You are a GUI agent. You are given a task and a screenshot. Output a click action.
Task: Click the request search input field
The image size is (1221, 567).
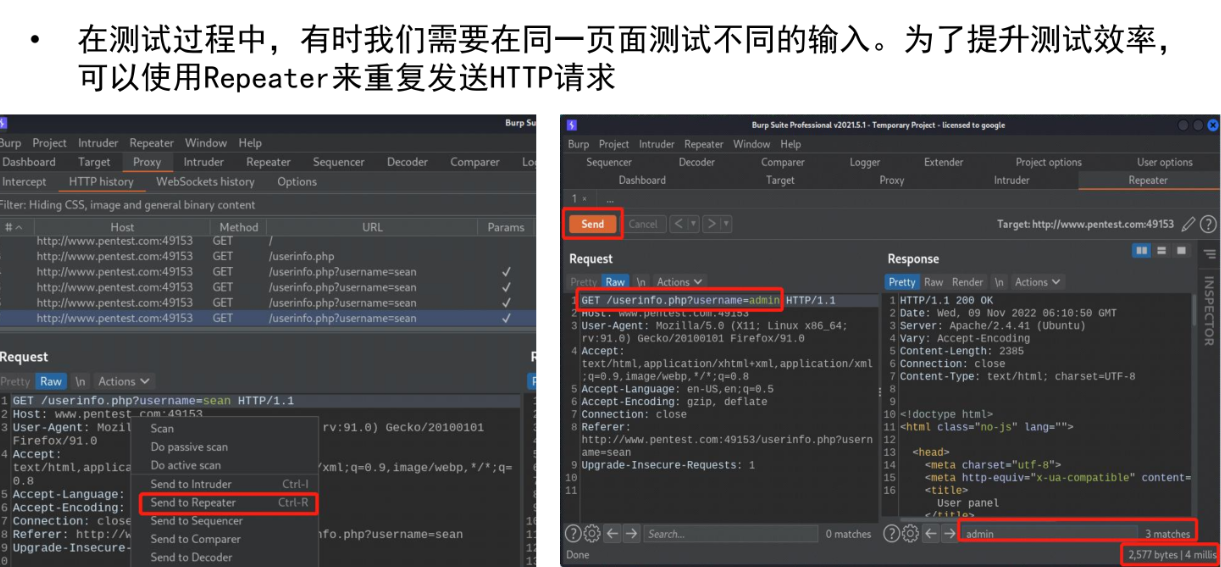730,534
